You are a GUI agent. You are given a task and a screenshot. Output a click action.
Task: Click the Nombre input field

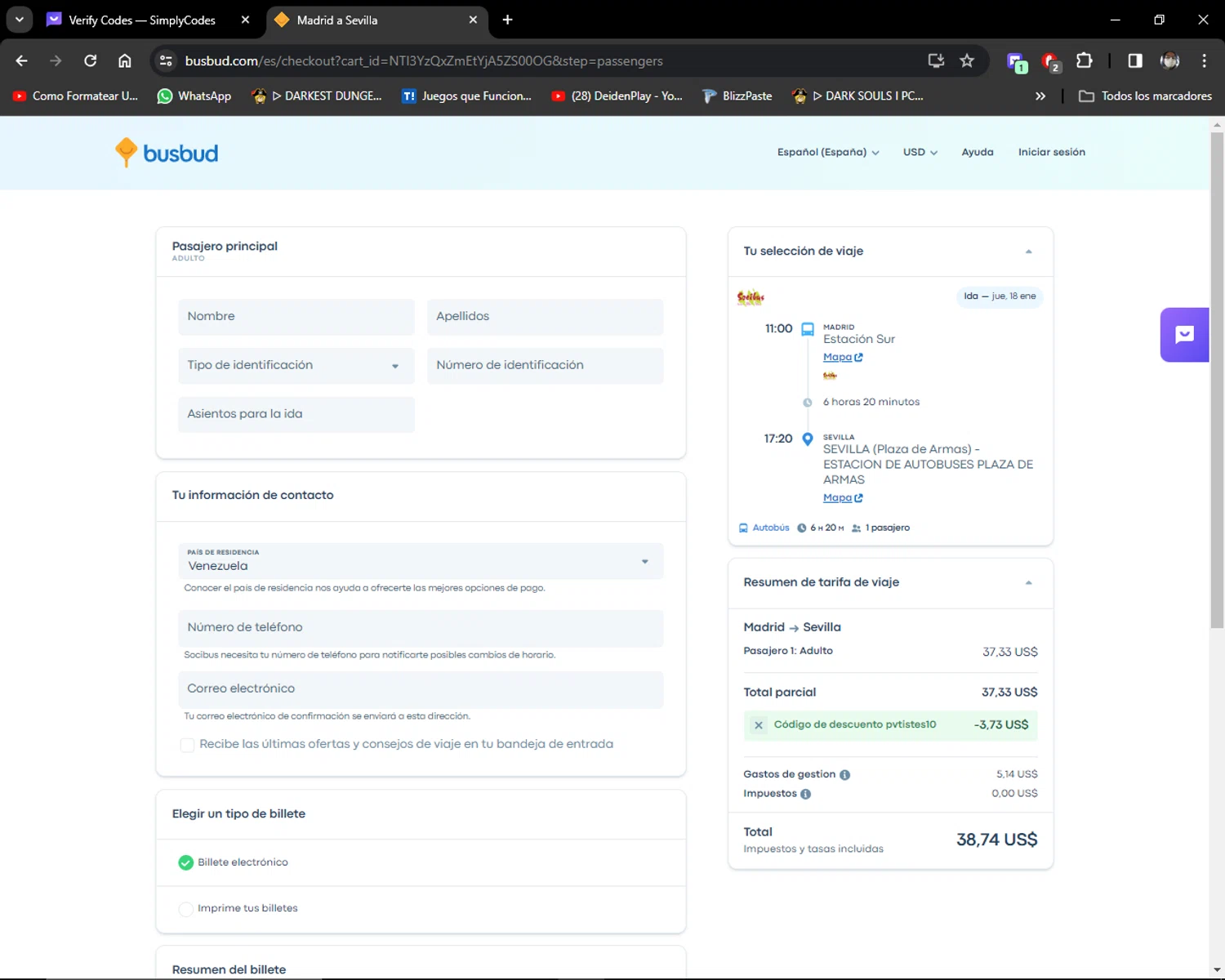(296, 317)
